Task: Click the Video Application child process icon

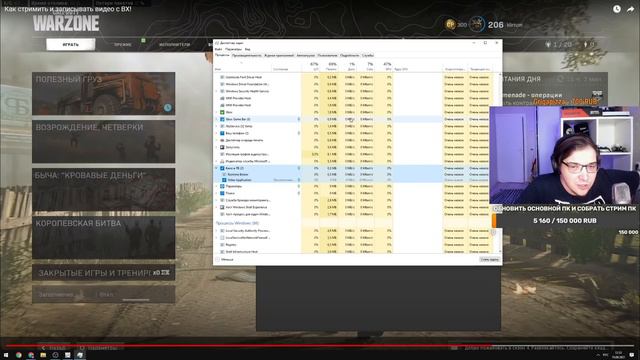Action: (x=224, y=180)
